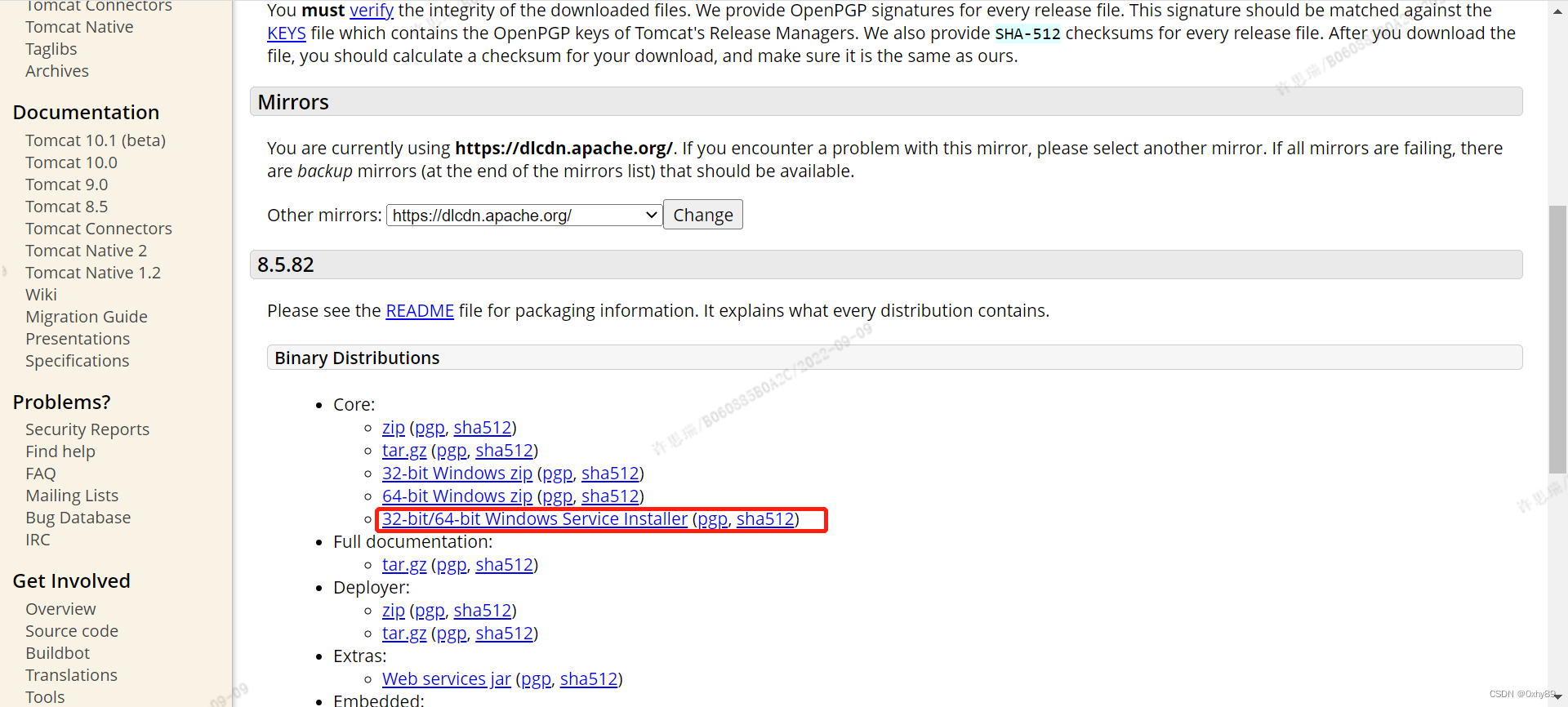The image size is (1568, 707).
Task: Open pgp link for 32-bit Windows zip
Action: (558, 474)
